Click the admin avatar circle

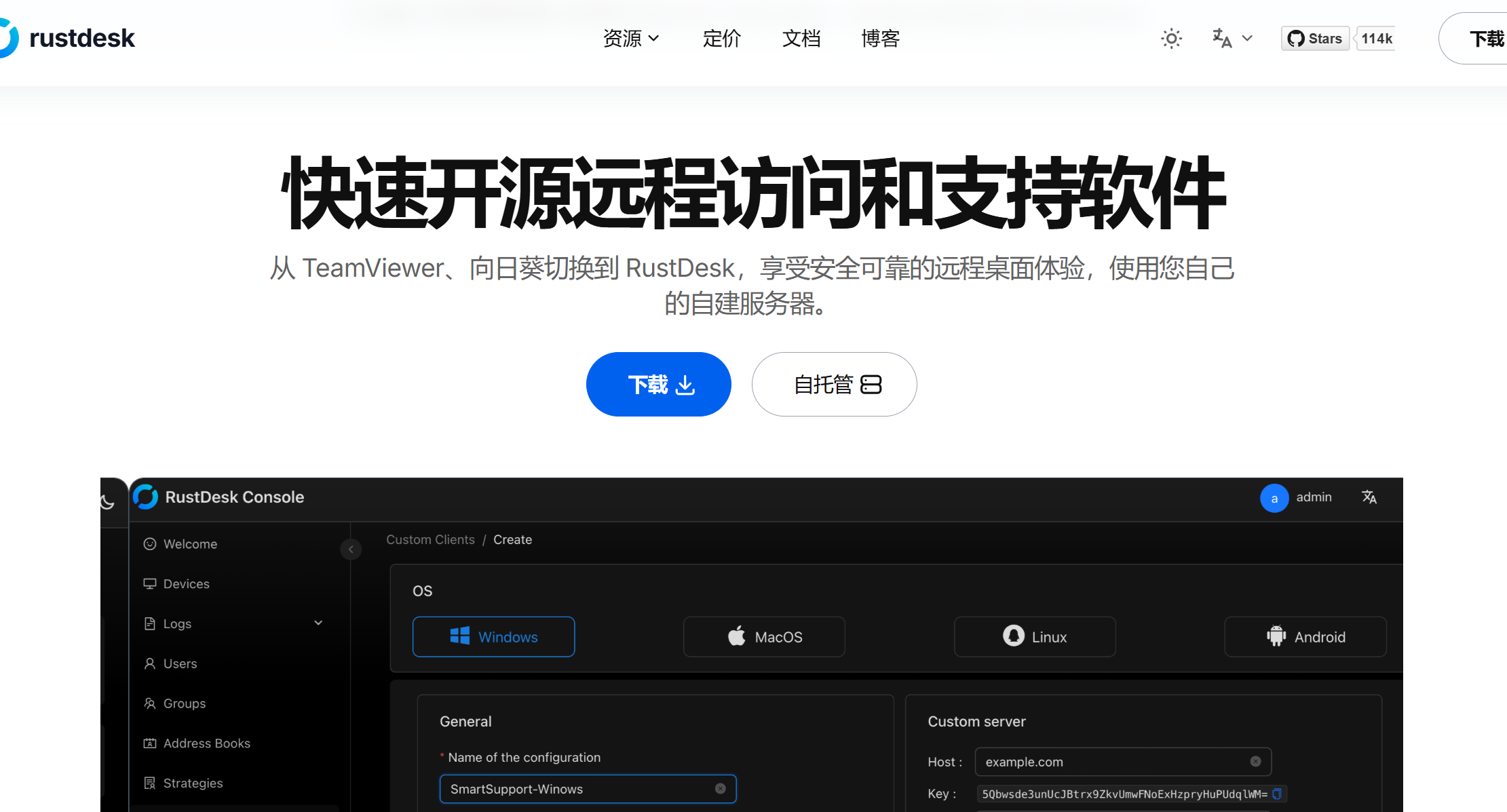(1274, 499)
